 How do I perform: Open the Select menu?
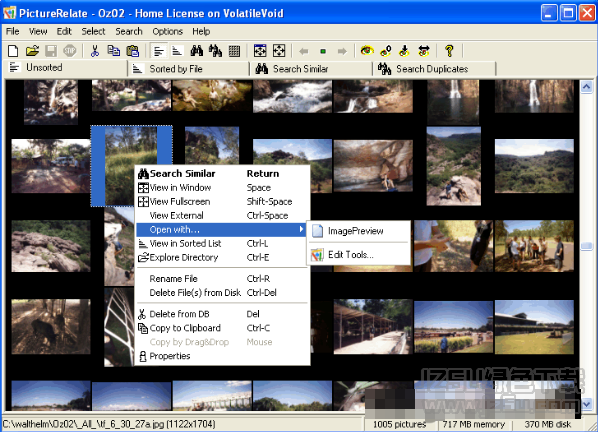pos(93,31)
